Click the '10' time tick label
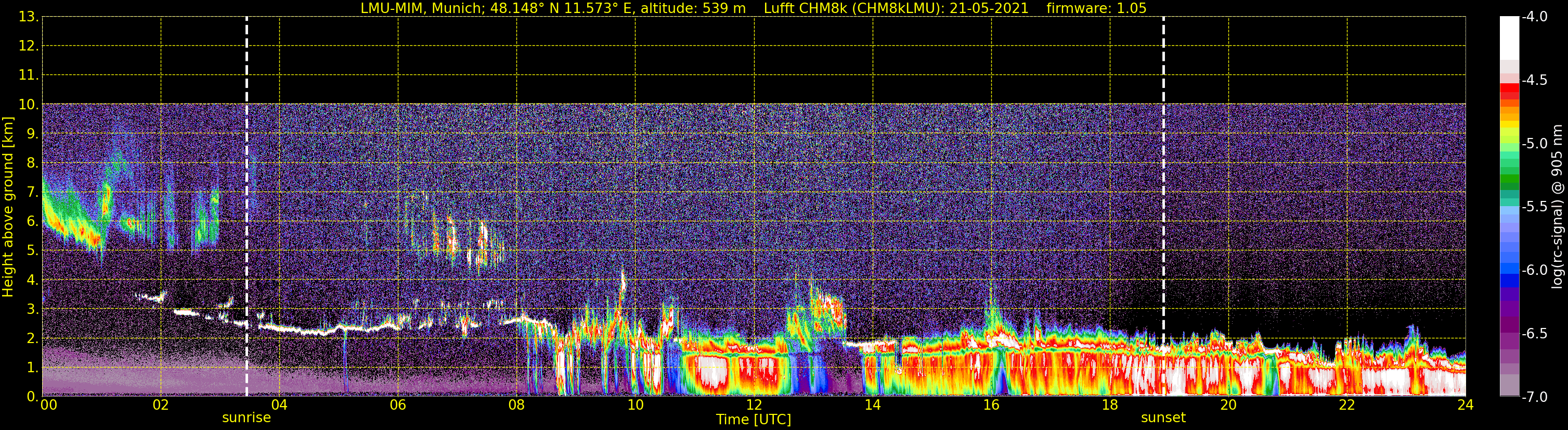The image size is (1568, 430). (636, 405)
